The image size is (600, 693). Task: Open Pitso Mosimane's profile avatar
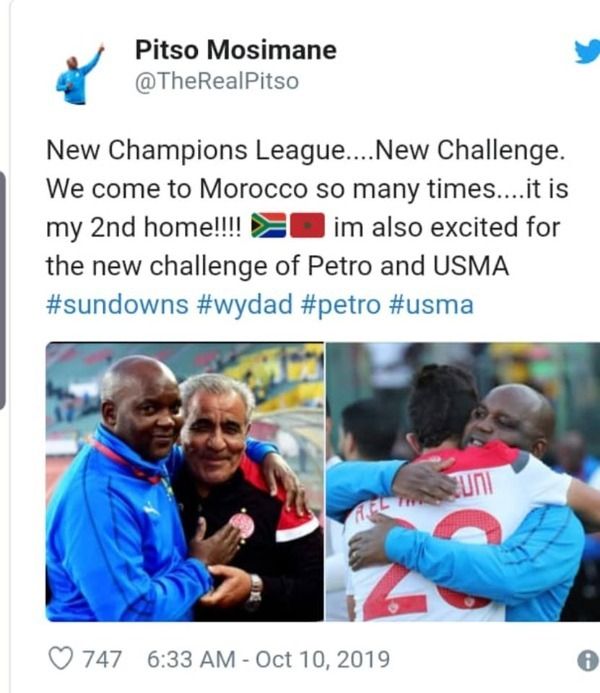click(x=80, y=73)
